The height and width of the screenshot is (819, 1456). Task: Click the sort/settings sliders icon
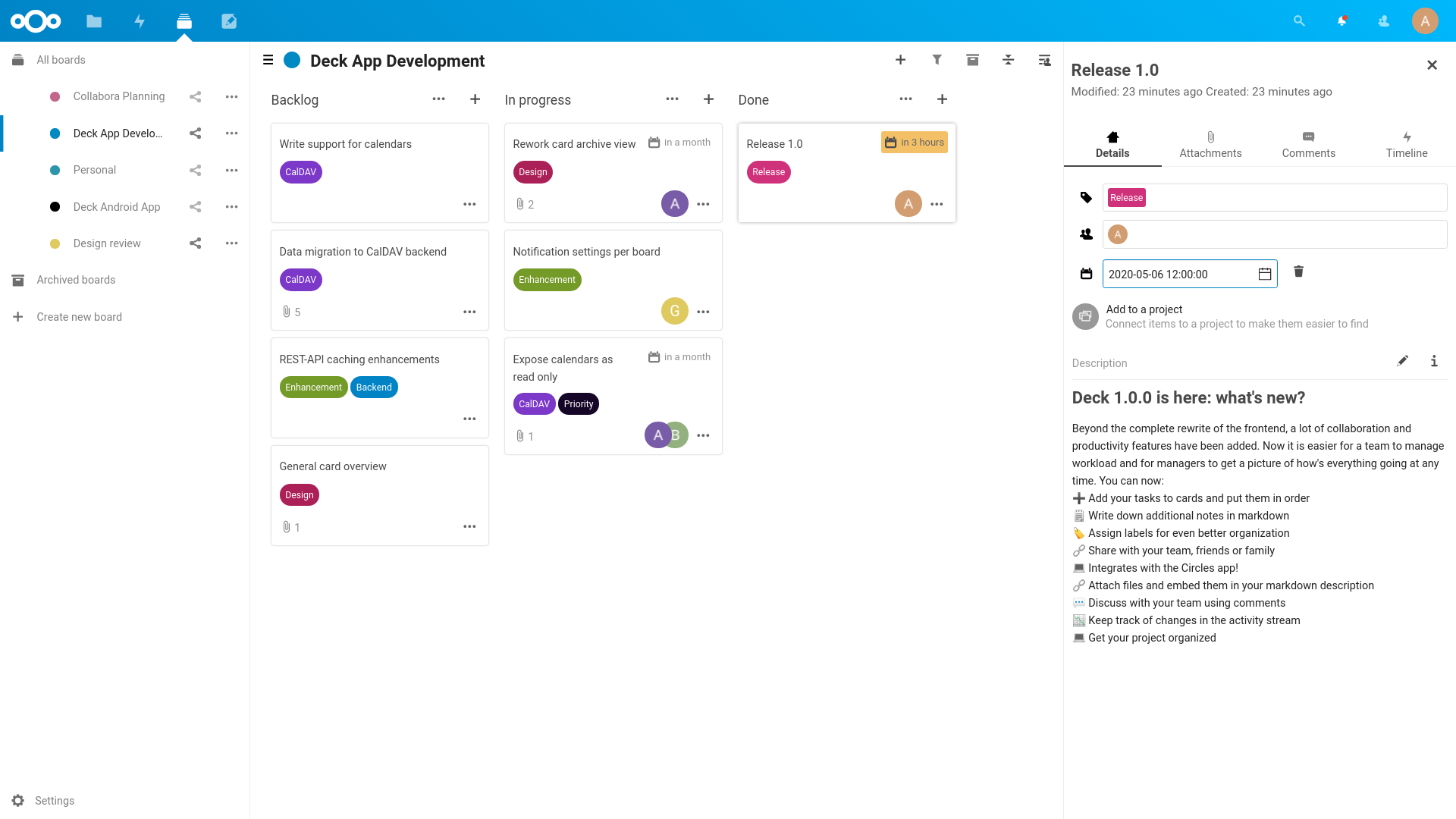[1009, 60]
